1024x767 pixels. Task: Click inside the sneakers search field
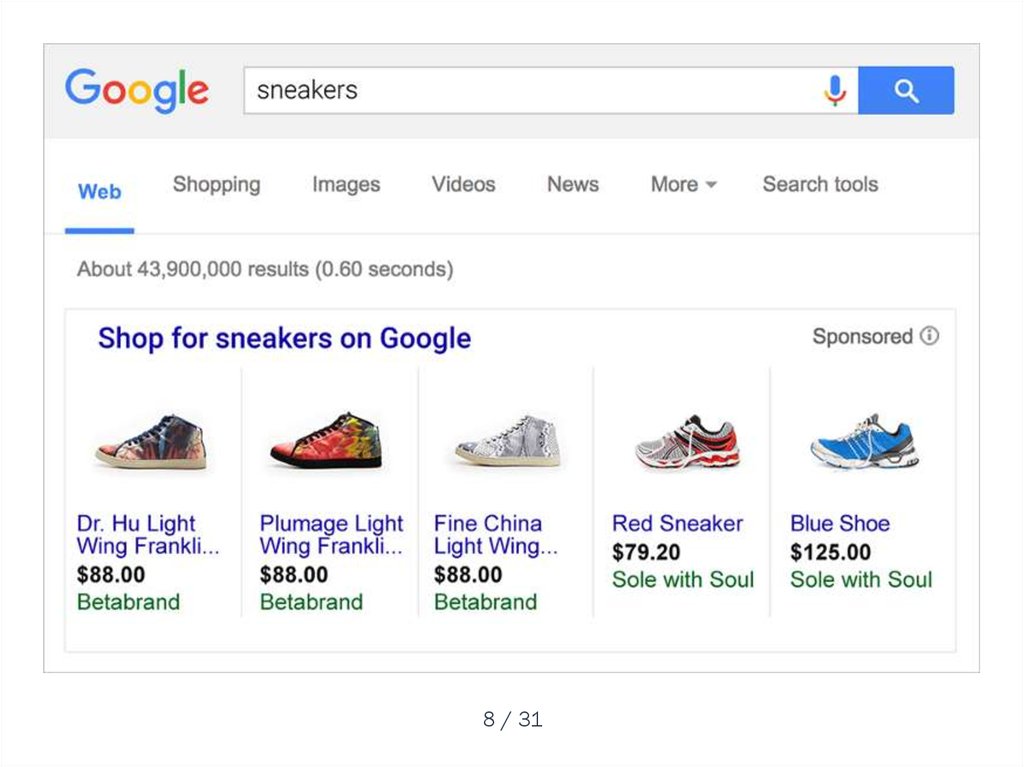[x=530, y=91]
